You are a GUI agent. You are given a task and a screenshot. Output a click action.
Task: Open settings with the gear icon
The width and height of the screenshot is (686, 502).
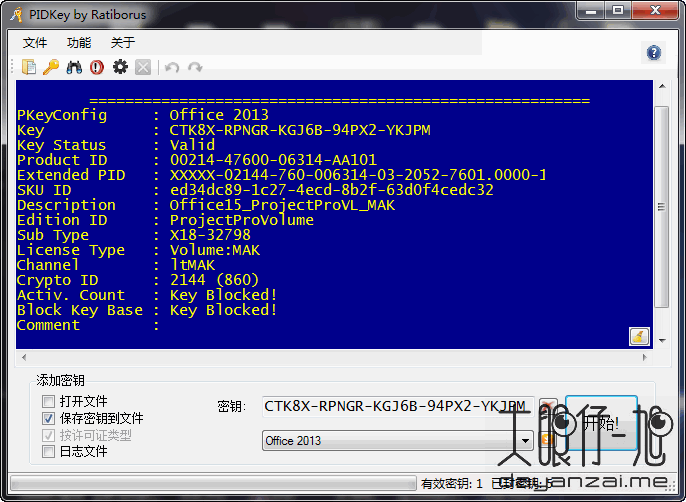(120, 67)
